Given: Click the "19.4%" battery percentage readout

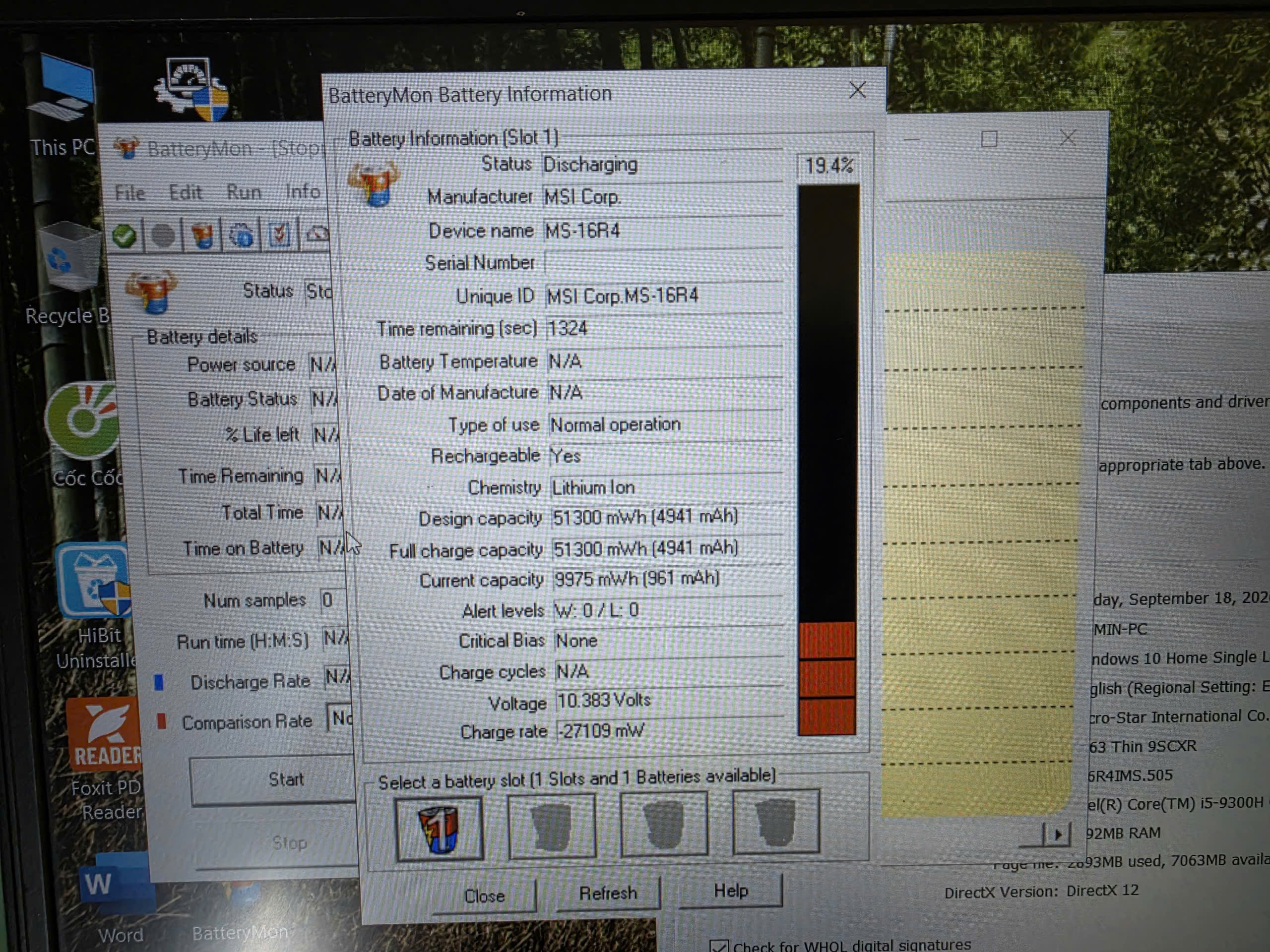Looking at the screenshot, I should [828, 166].
